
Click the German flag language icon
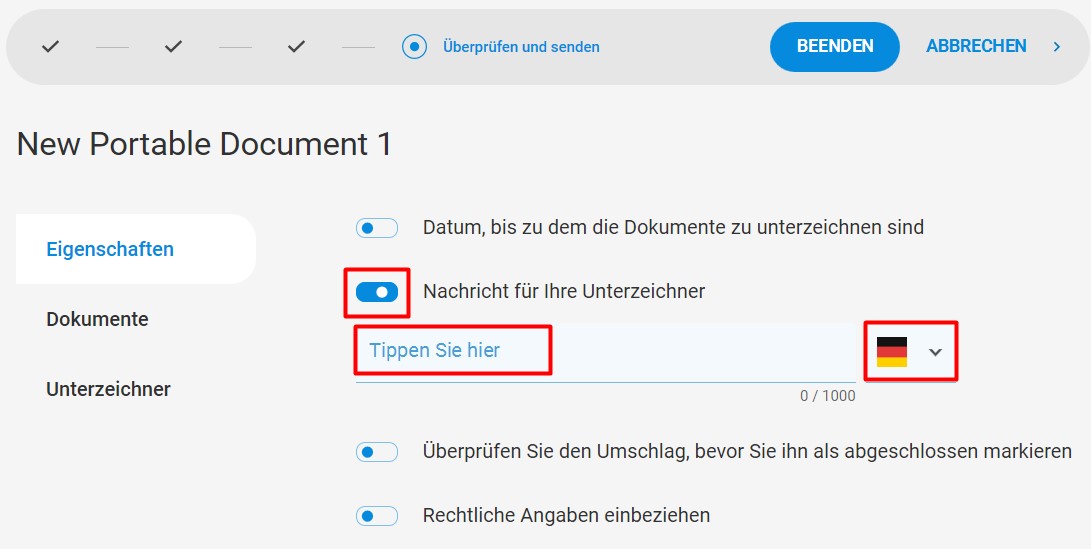point(891,351)
